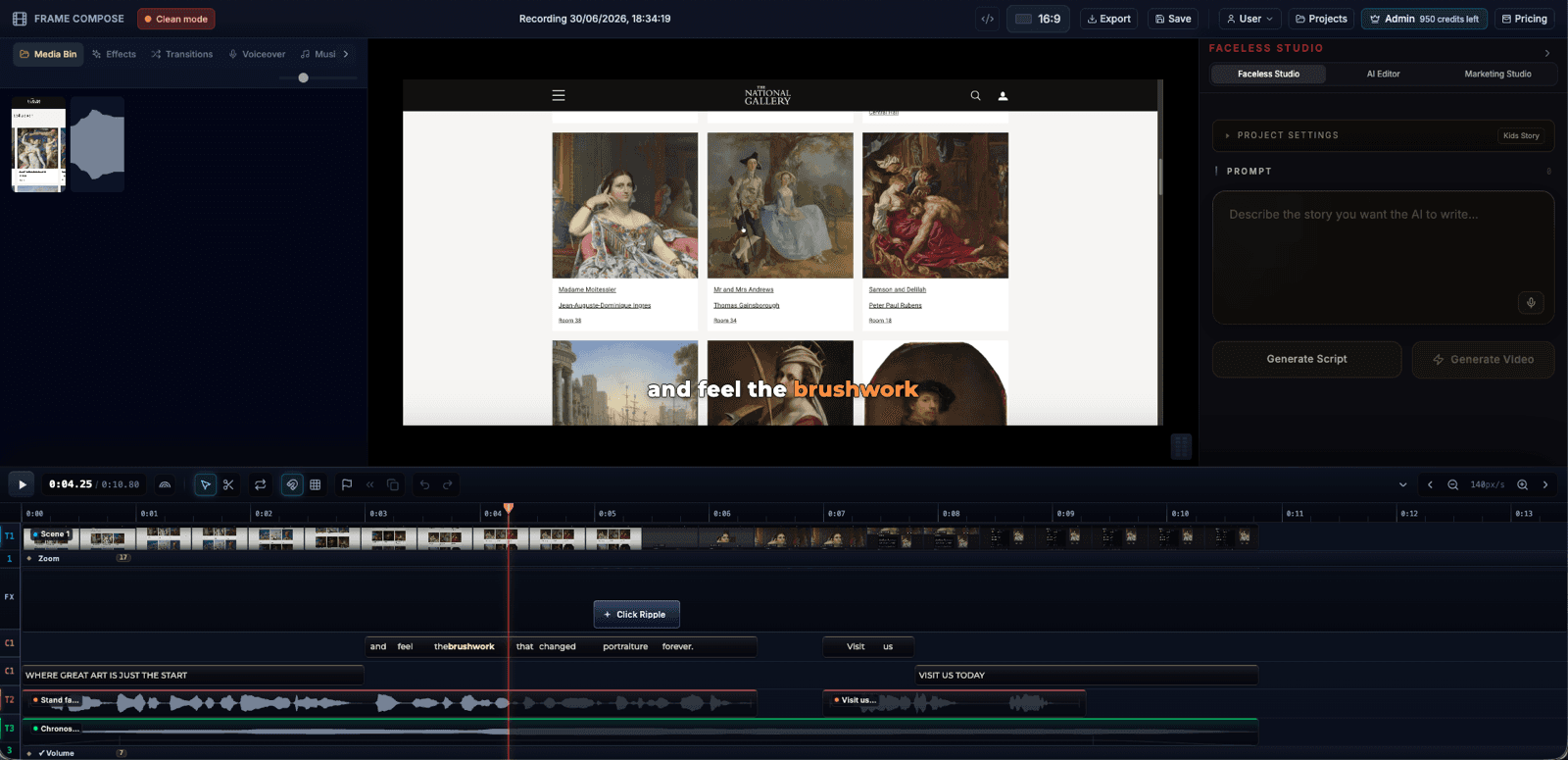
Task: Activate the scissors cut tool
Action: pos(228,484)
